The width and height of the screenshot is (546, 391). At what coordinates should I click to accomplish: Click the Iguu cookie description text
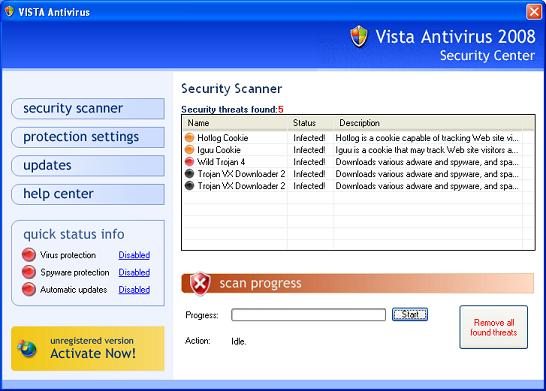427,150
